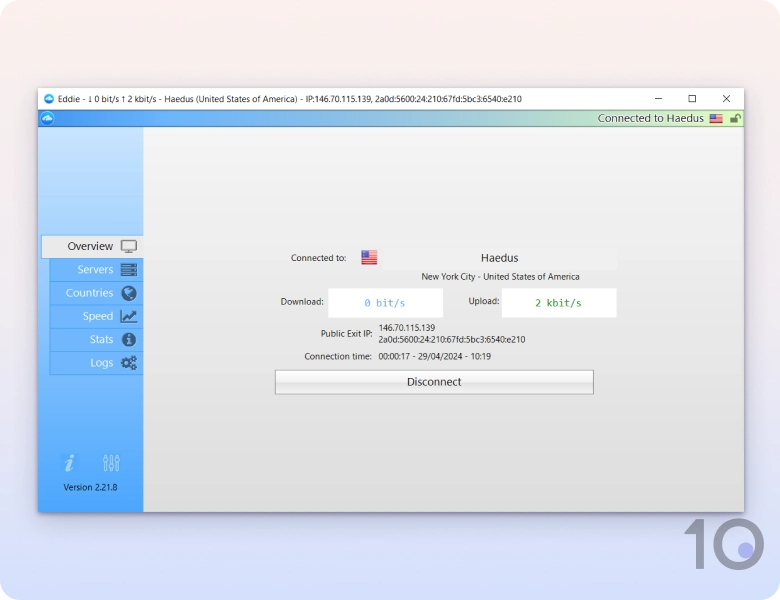This screenshot has height=600, width=780.
Task: Click New York City location text
Action: pyautogui.click(x=500, y=277)
